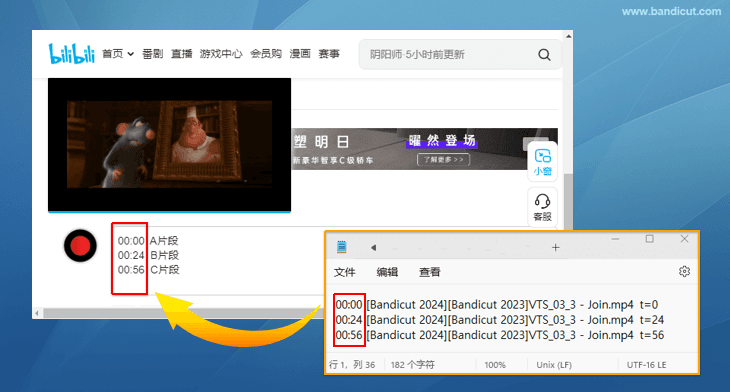Jump to 00:56 C片段 timestamp
This screenshot has width=730, height=392.
pos(148,270)
